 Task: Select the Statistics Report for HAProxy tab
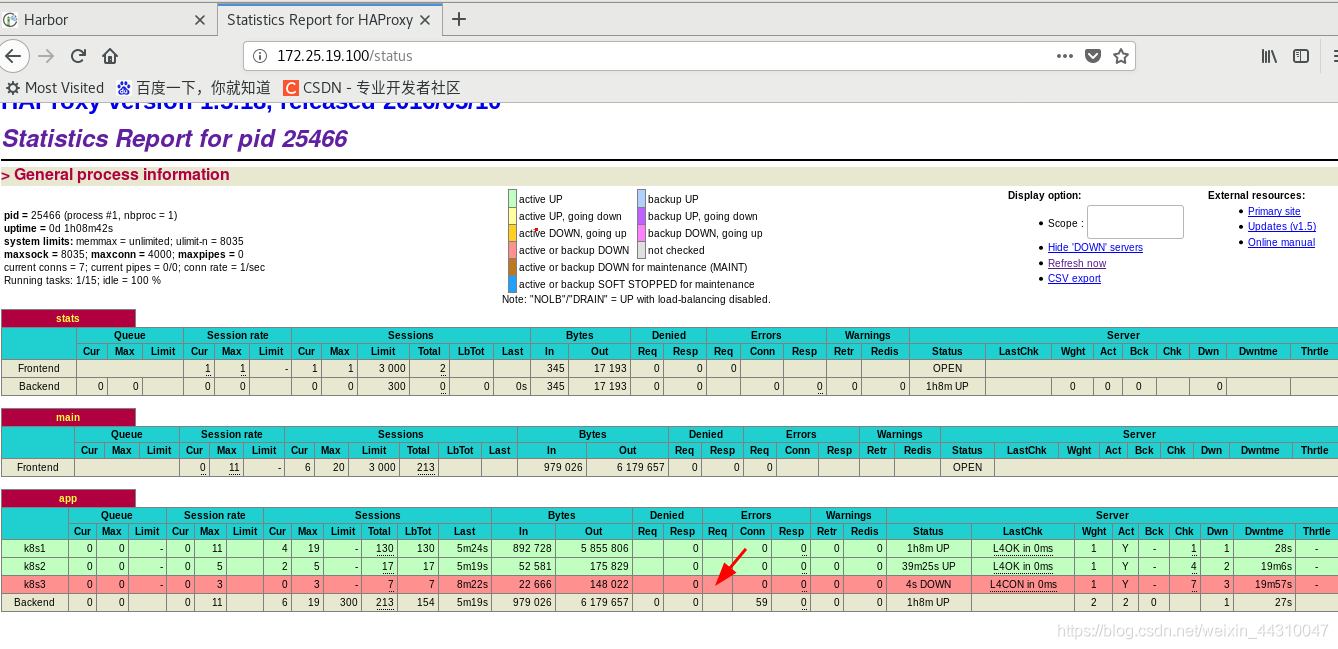(330, 20)
